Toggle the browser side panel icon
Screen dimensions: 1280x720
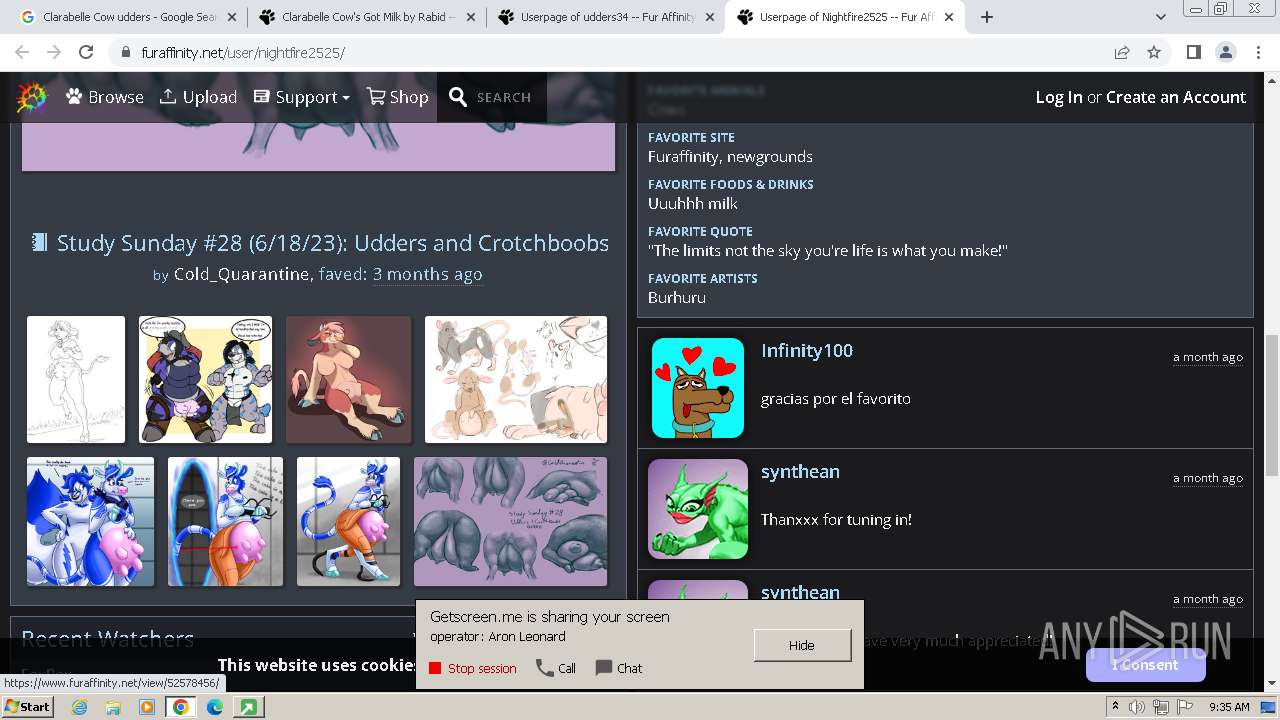(1193, 52)
